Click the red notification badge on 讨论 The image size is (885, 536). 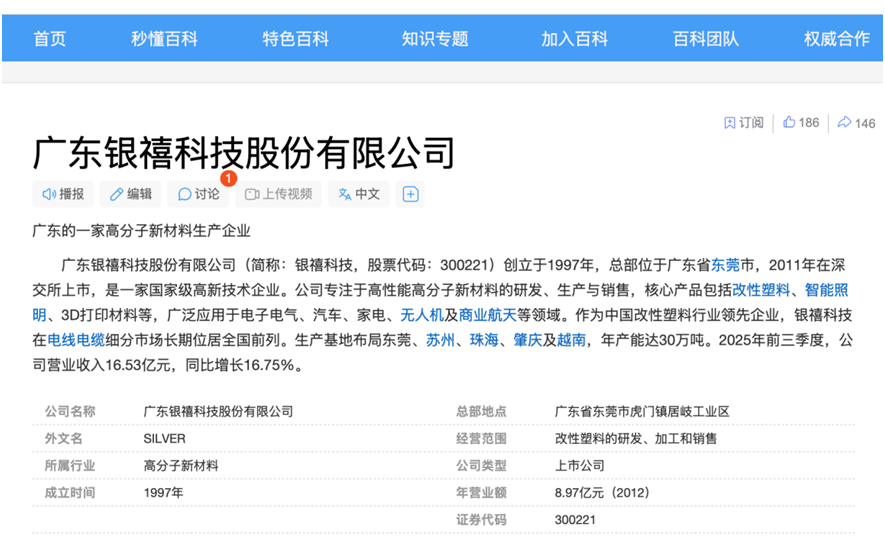coord(228,178)
